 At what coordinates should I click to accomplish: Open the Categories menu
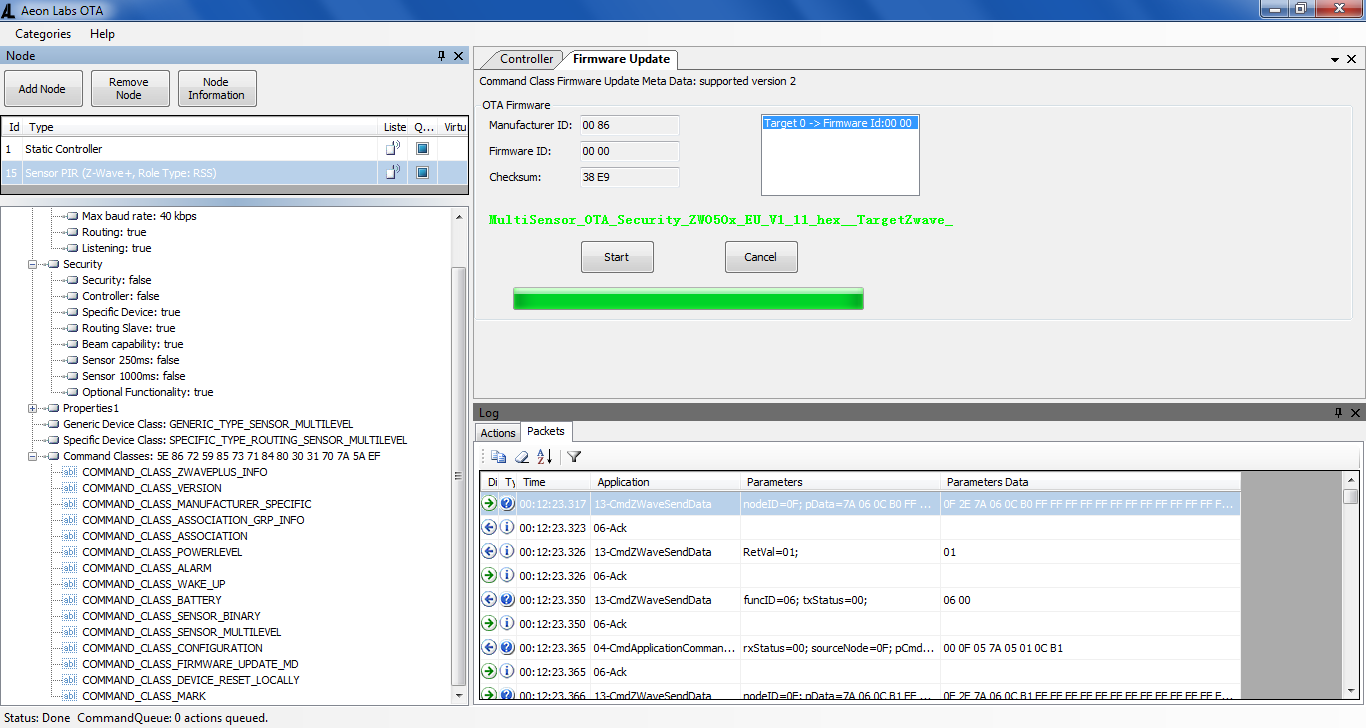click(43, 34)
